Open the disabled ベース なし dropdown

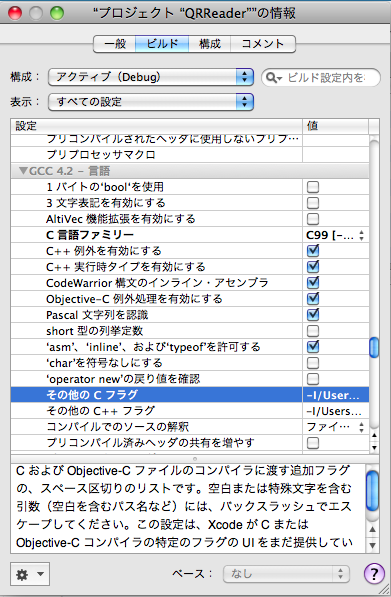point(286,574)
